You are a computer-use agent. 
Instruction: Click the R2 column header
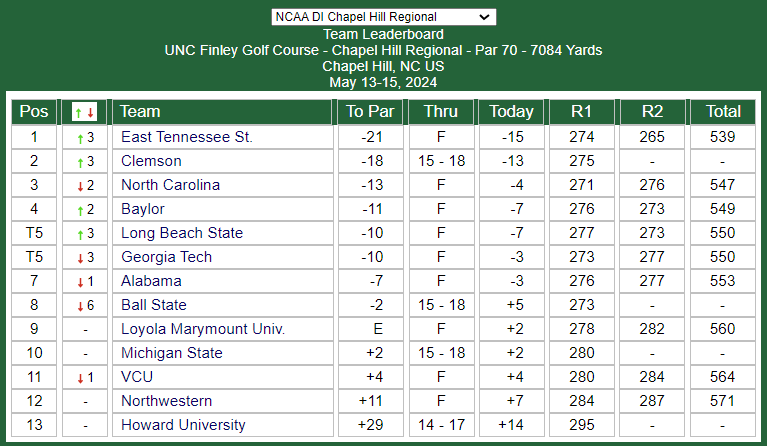coord(652,112)
